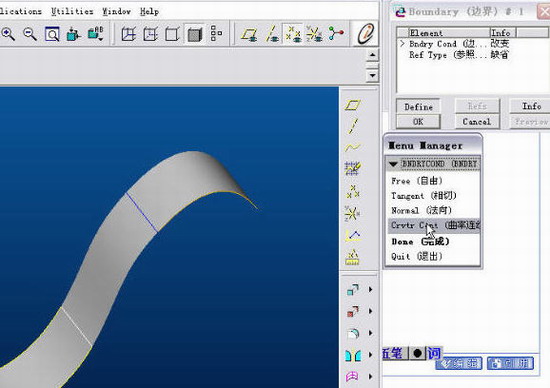Expand flyout next to pink surface icon
Screen dimensions: 550x388
pos(370,376)
